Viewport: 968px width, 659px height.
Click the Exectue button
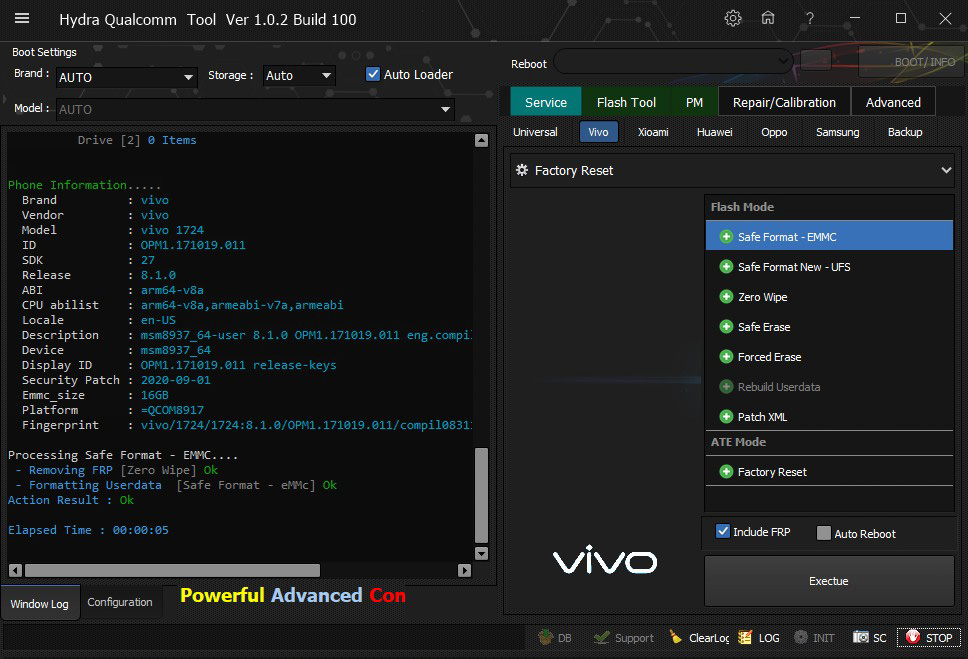(828, 581)
